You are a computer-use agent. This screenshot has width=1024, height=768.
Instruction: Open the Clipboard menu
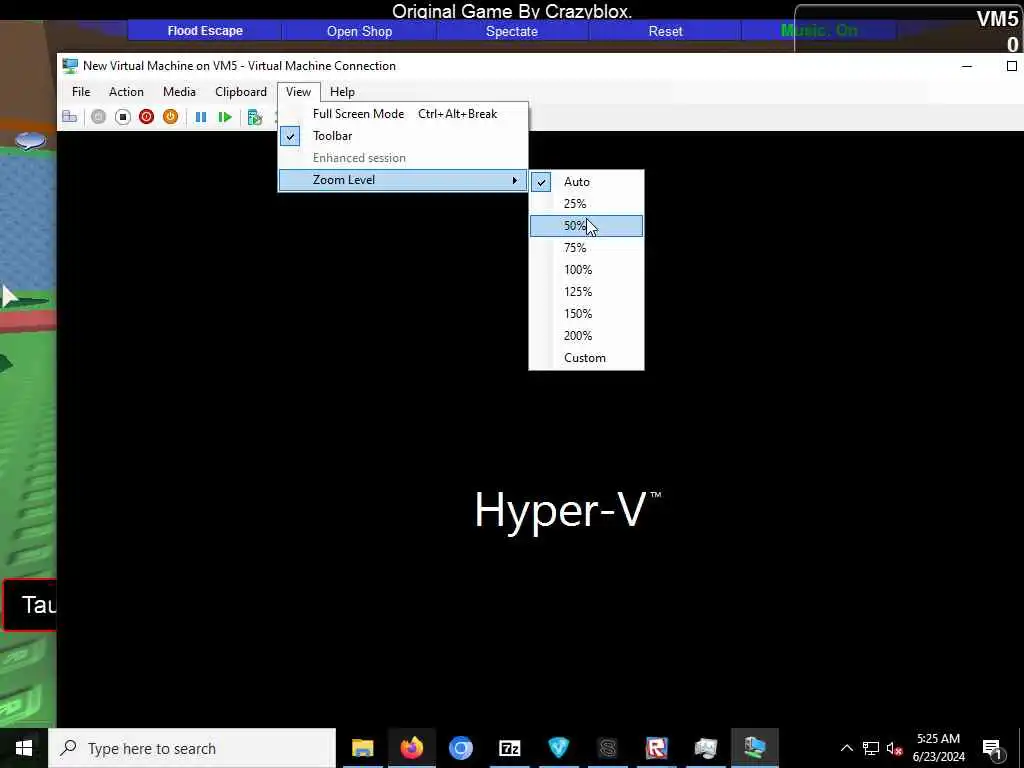(x=241, y=91)
